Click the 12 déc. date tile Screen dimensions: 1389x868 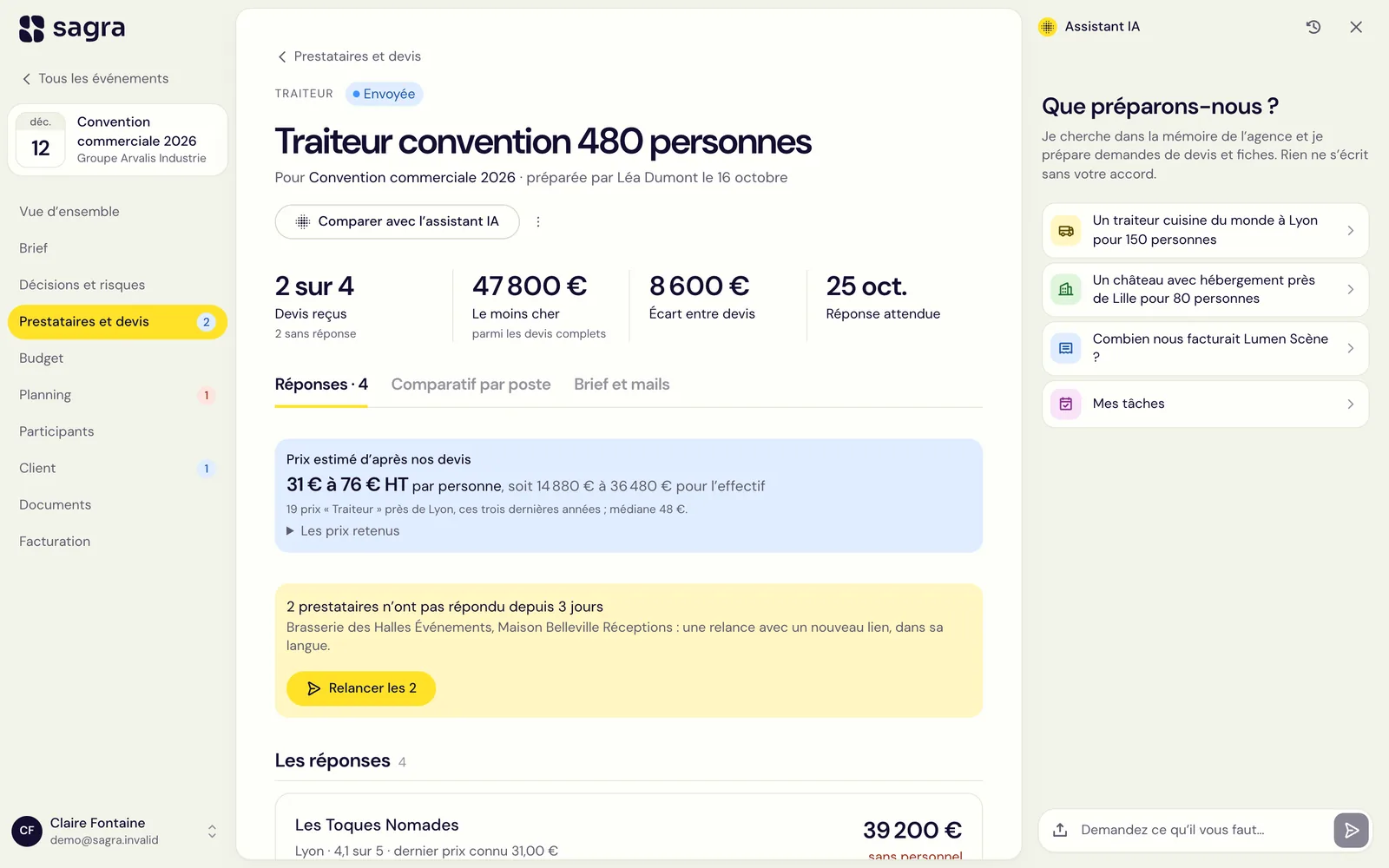41,139
